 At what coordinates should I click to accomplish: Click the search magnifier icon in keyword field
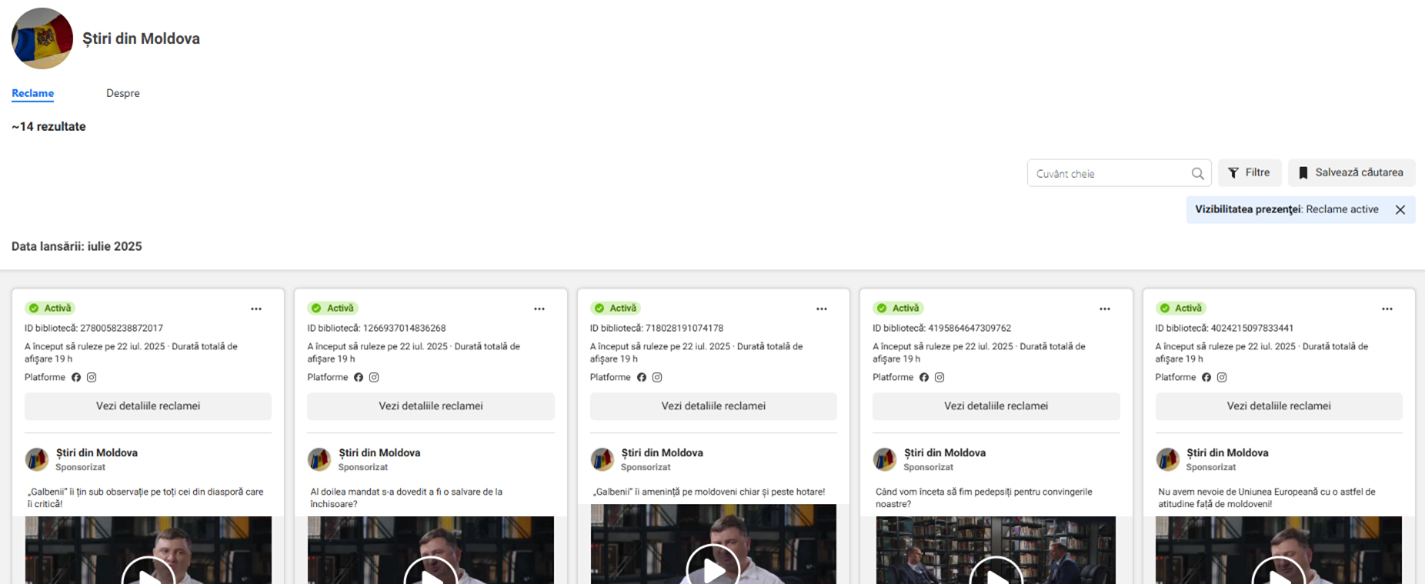click(x=1197, y=173)
